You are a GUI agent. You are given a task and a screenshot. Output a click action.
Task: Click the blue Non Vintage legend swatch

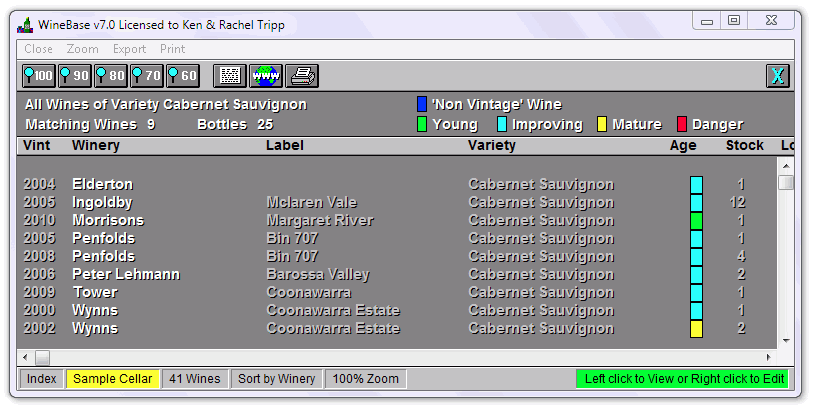(x=422, y=104)
